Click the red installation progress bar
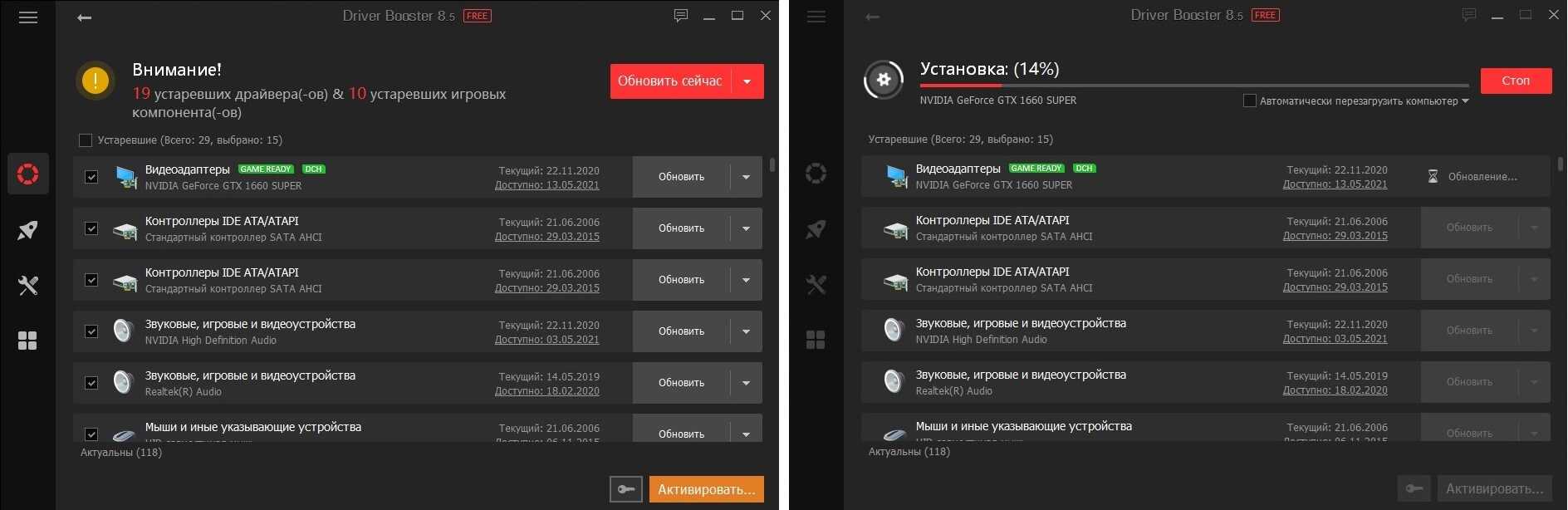 [x=1194, y=85]
